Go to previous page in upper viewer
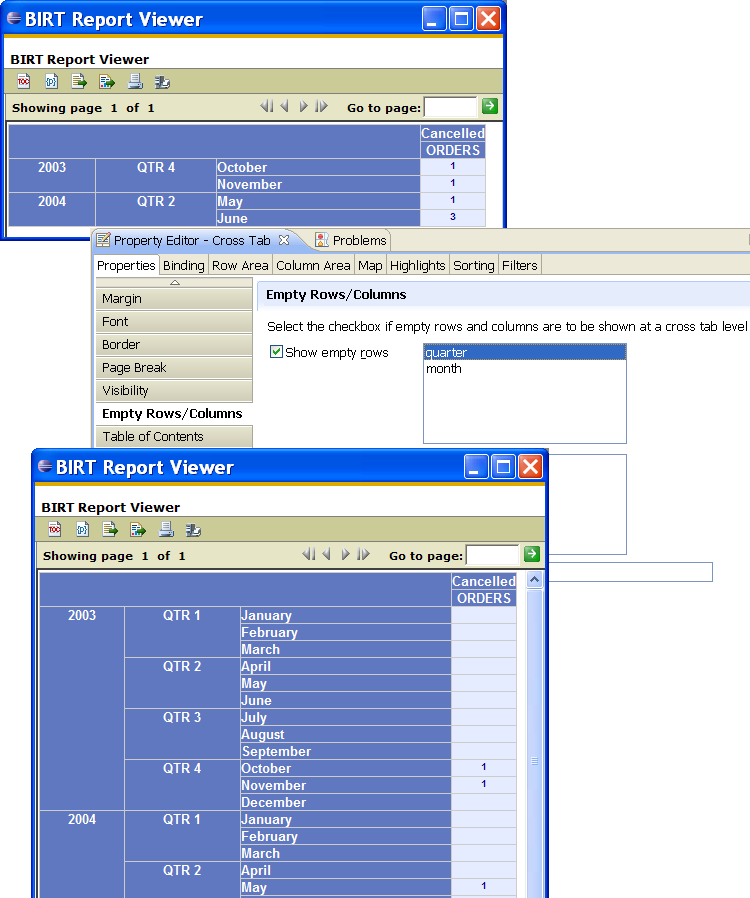 point(285,107)
